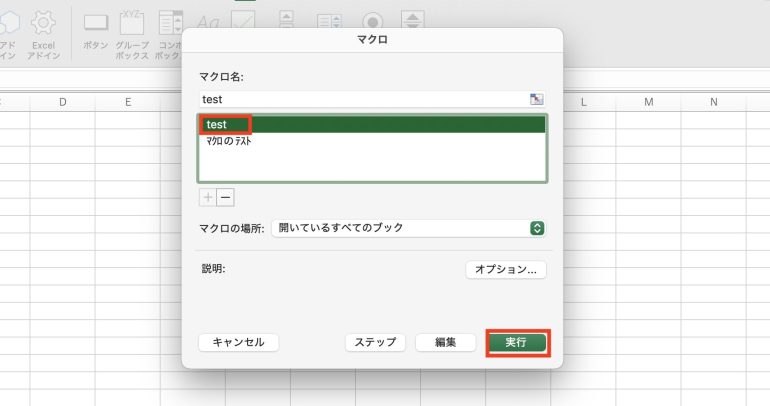Click the コンボボックス form control icon
The width and height of the screenshot is (770, 406).
170,23
